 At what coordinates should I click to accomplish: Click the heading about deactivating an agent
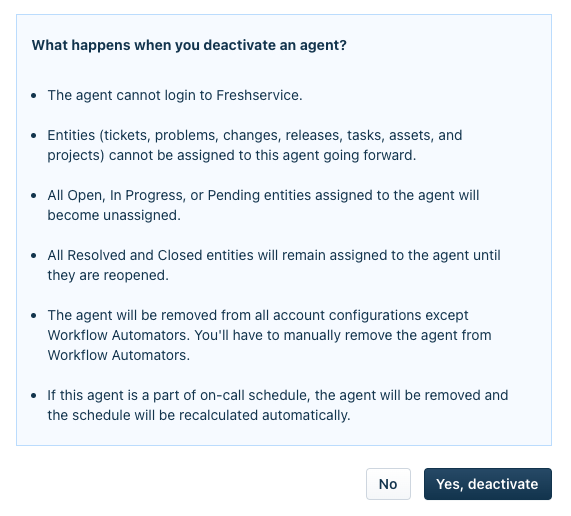click(x=189, y=45)
